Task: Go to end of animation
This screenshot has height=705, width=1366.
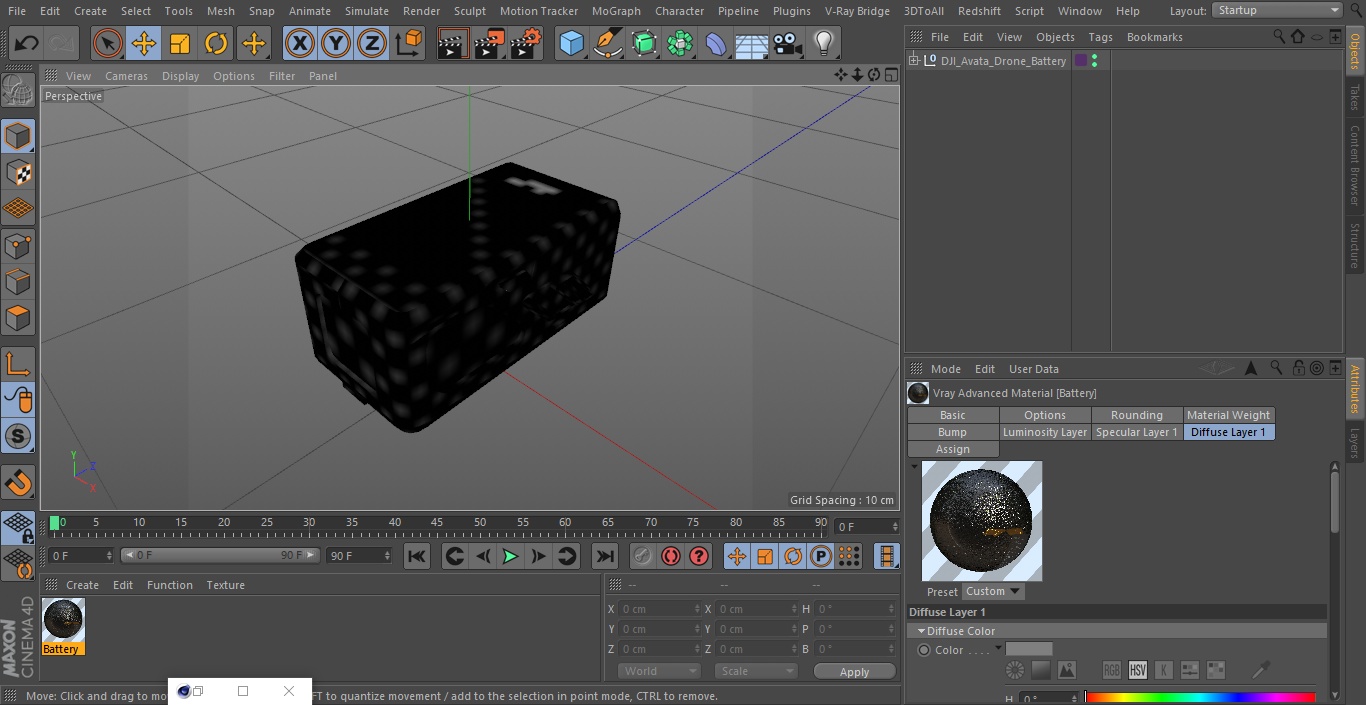Action: pos(605,556)
